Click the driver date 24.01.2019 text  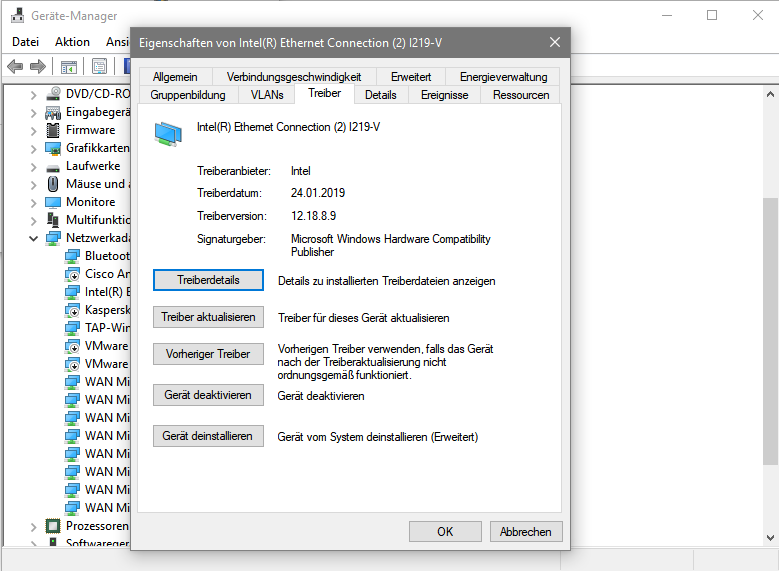click(318, 193)
